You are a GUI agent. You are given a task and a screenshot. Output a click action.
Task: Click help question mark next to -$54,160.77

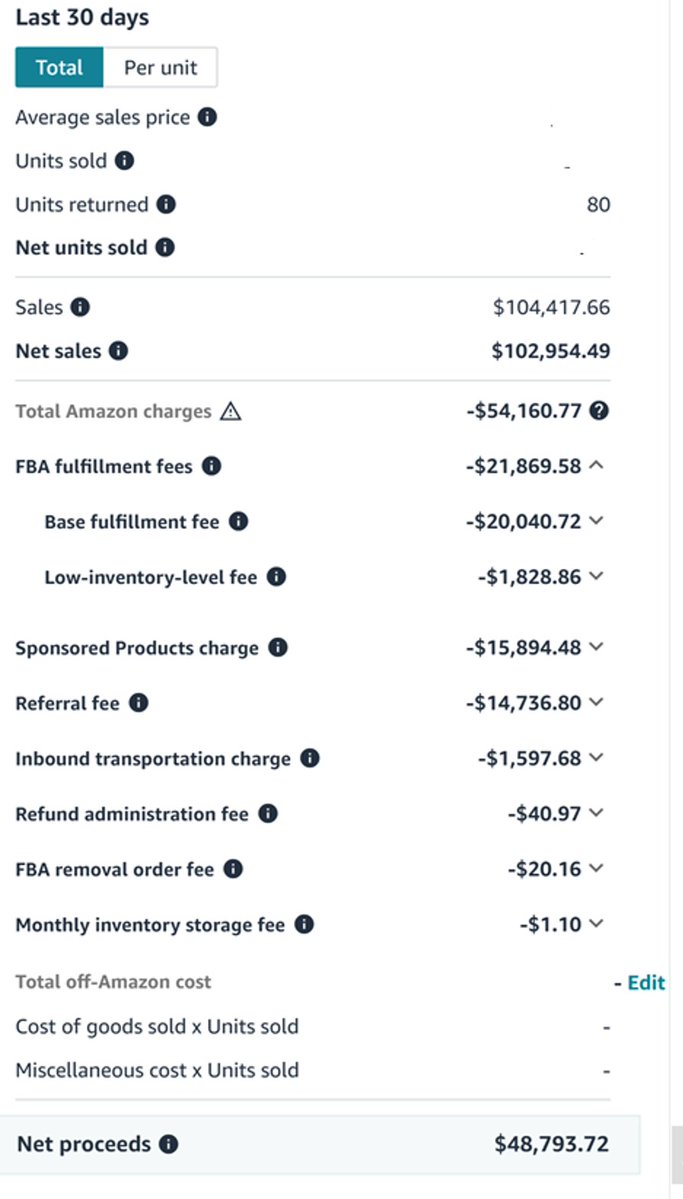599,411
